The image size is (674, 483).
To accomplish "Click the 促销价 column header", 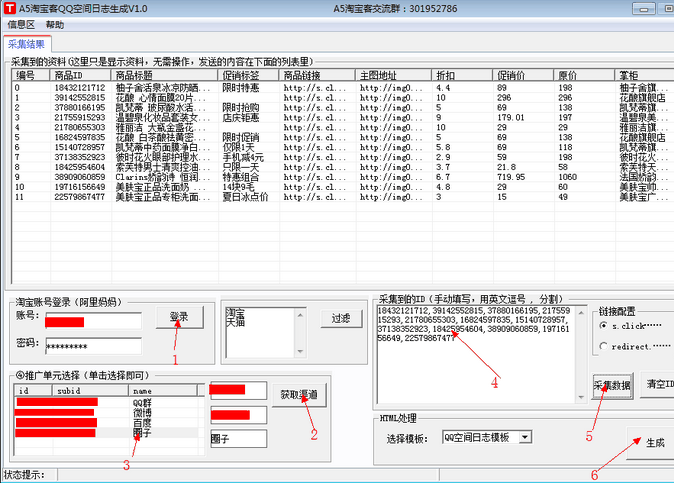I will [x=523, y=75].
